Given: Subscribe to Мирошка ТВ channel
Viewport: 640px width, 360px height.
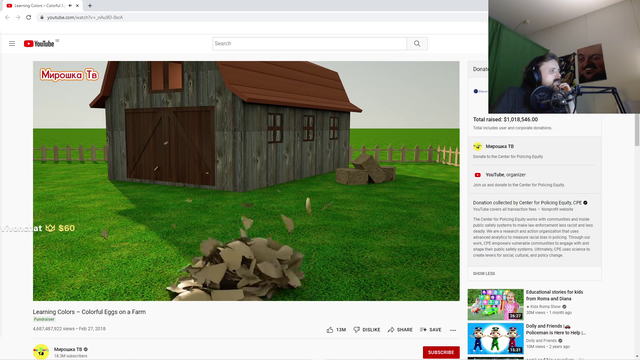Looking at the screenshot, I should (x=441, y=352).
